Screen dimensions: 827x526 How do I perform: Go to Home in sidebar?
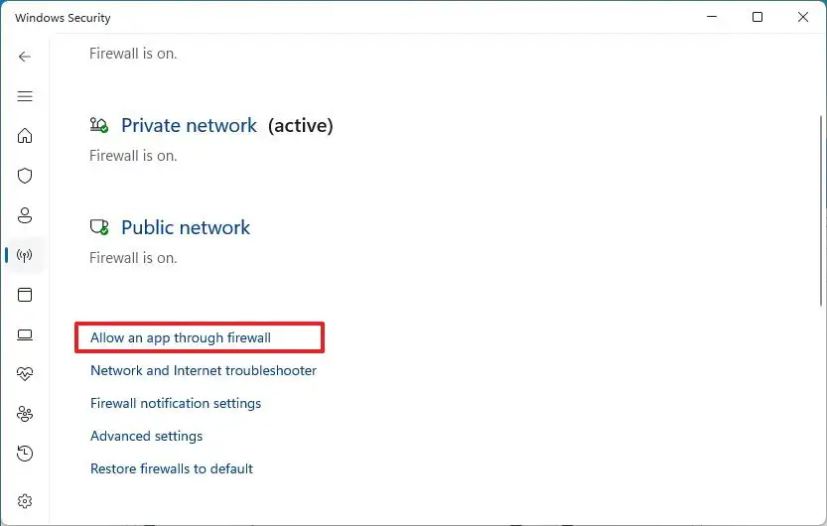click(25, 136)
